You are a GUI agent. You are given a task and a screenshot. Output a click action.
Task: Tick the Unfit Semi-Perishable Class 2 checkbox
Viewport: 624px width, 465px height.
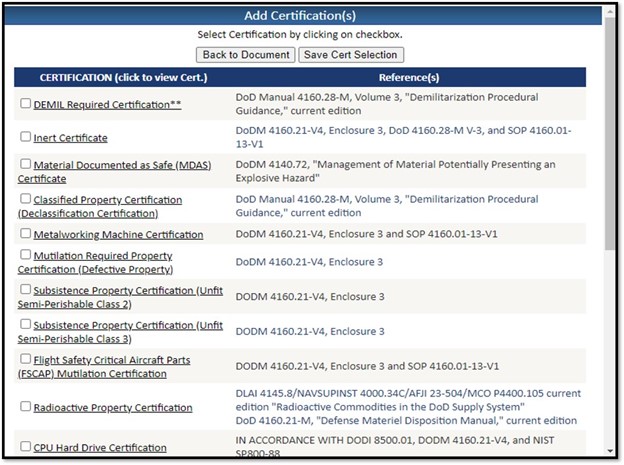click(x=26, y=290)
